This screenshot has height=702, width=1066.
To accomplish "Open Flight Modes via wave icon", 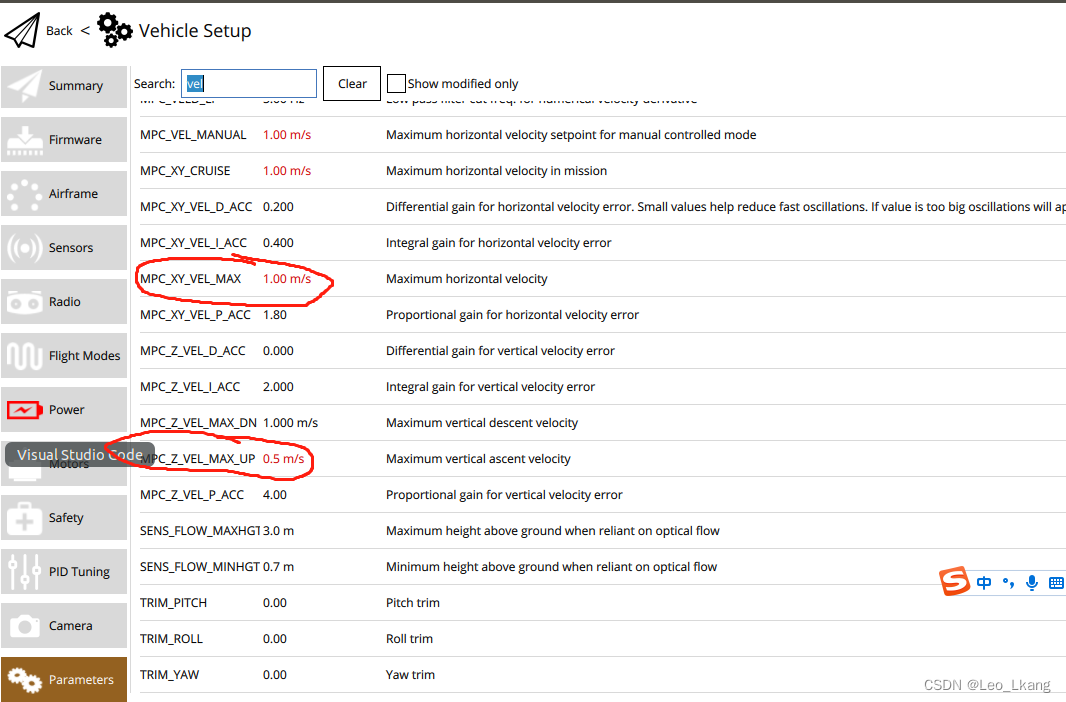I will (24, 355).
